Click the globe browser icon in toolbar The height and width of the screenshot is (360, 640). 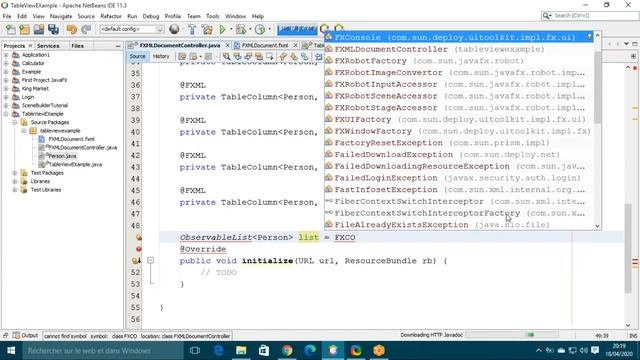(174, 29)
